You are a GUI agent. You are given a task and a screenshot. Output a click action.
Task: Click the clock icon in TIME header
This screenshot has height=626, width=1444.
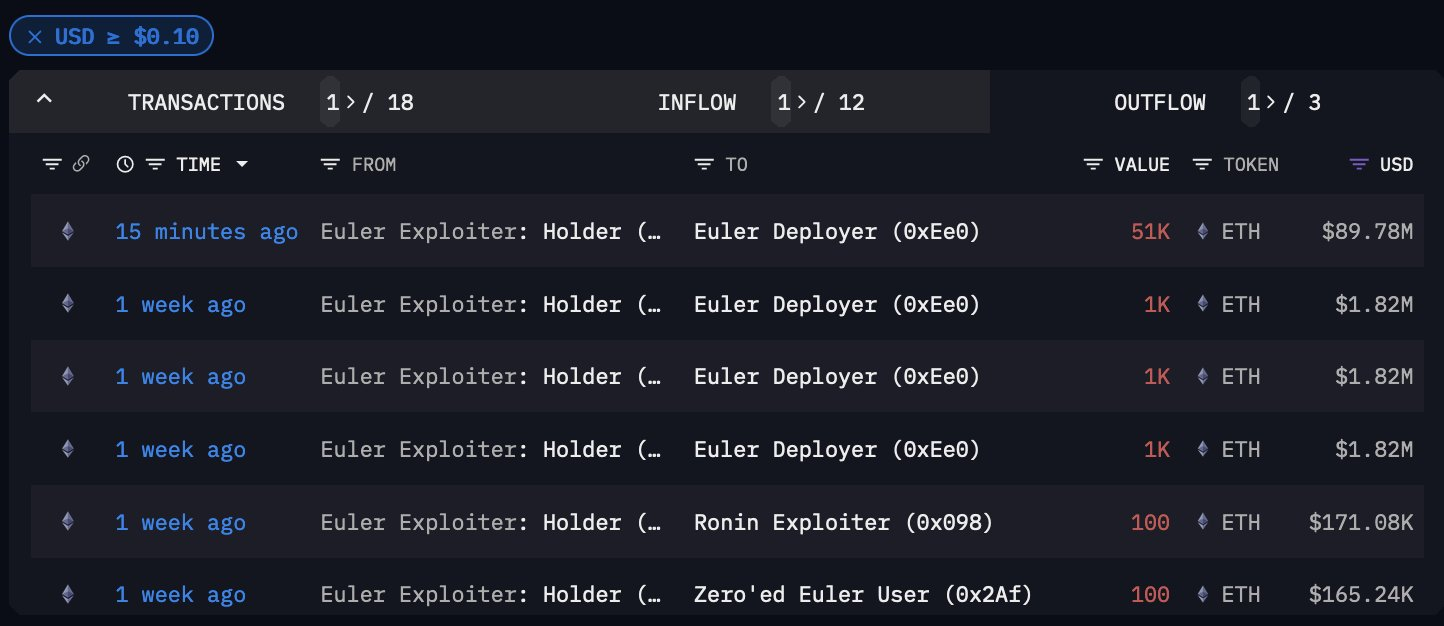coord(125,164)
